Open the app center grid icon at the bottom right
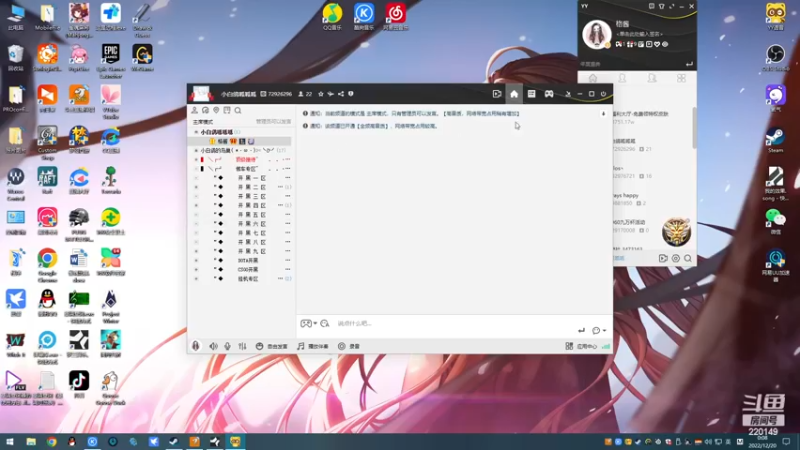The height and width of the screenshot is (450, 800). [x=569, y=346]
